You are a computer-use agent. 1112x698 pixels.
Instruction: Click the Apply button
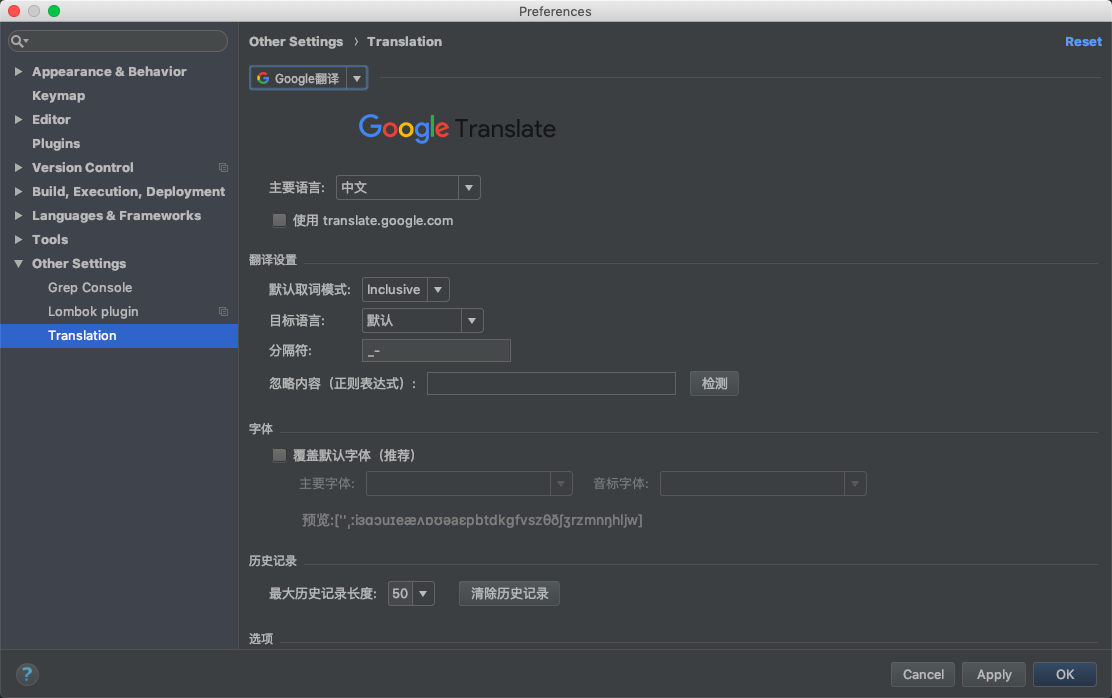(x=994, y=675)
